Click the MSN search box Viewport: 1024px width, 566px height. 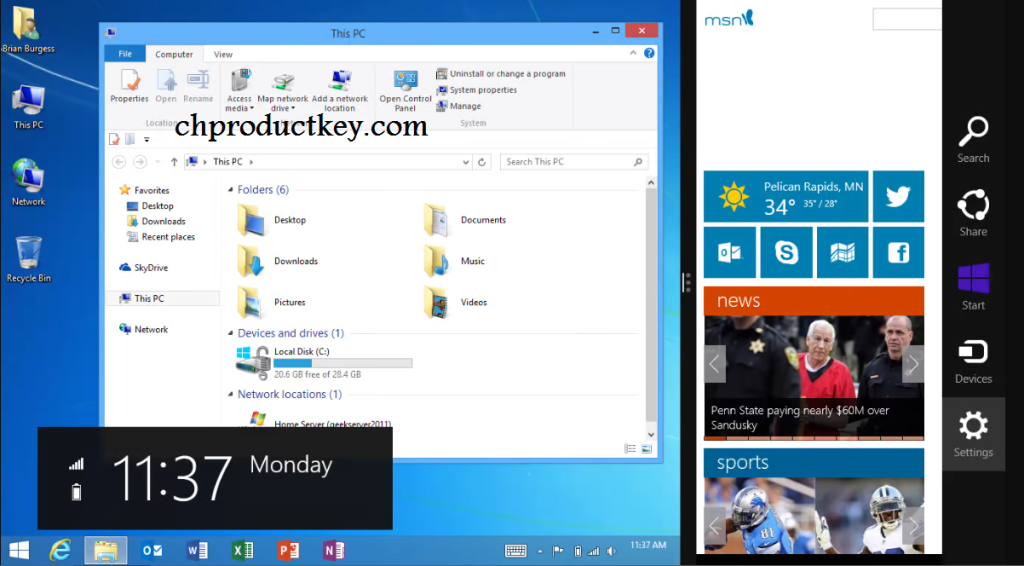pos(907,20)
